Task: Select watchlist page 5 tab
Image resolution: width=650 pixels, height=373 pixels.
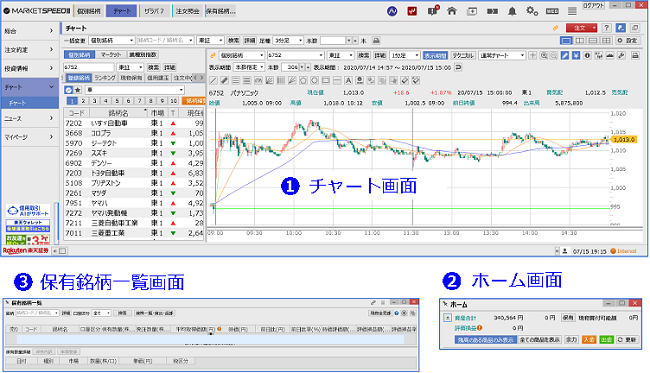Action: 117,101
